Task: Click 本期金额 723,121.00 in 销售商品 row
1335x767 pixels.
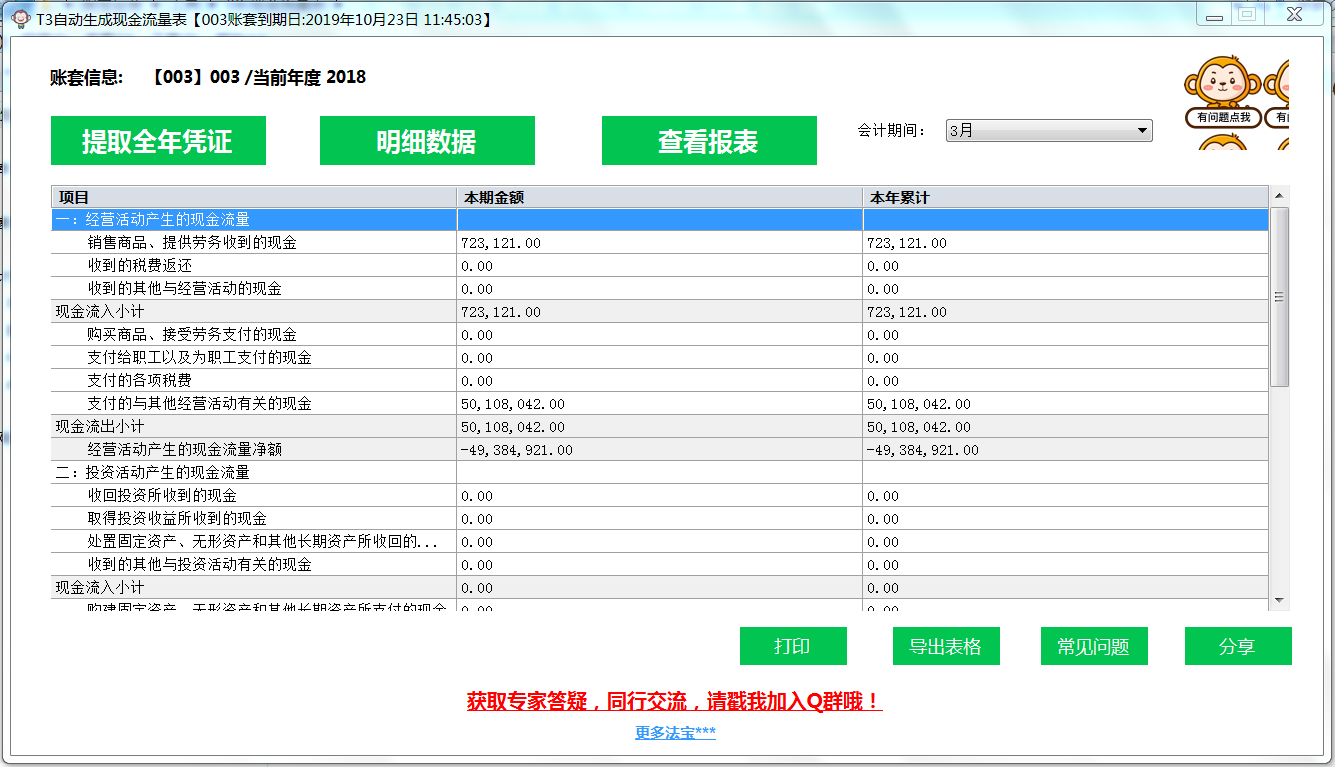Action: (x=660, y=243)
